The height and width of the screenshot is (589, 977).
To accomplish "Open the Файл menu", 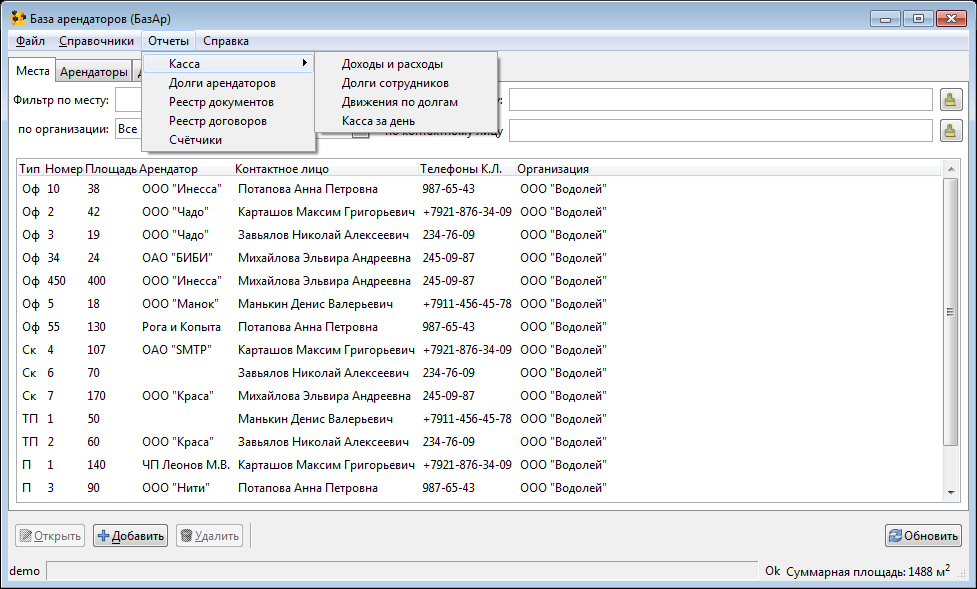I will click(x=30, y=41).
